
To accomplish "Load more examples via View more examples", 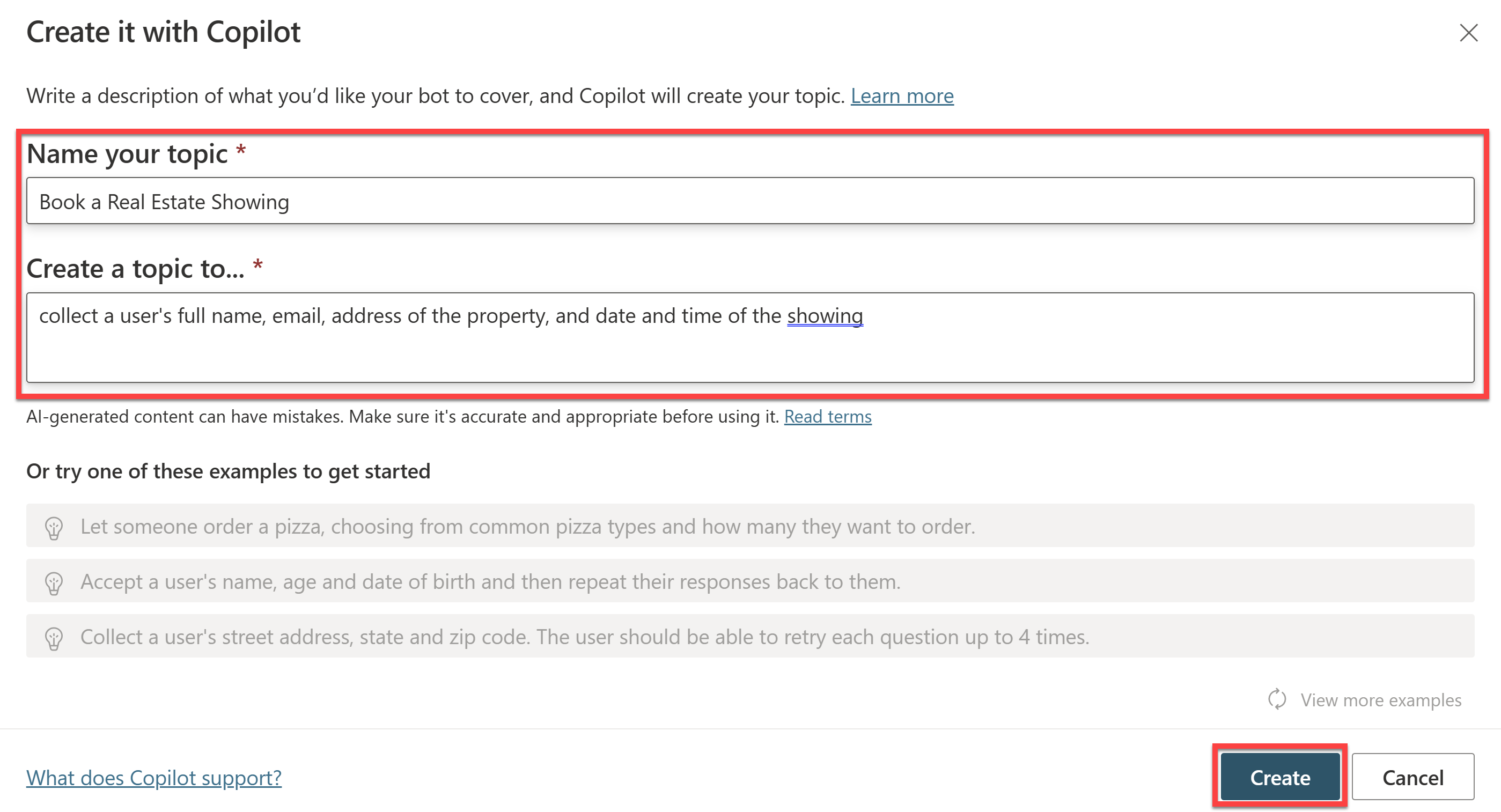I will [1381, 699].
